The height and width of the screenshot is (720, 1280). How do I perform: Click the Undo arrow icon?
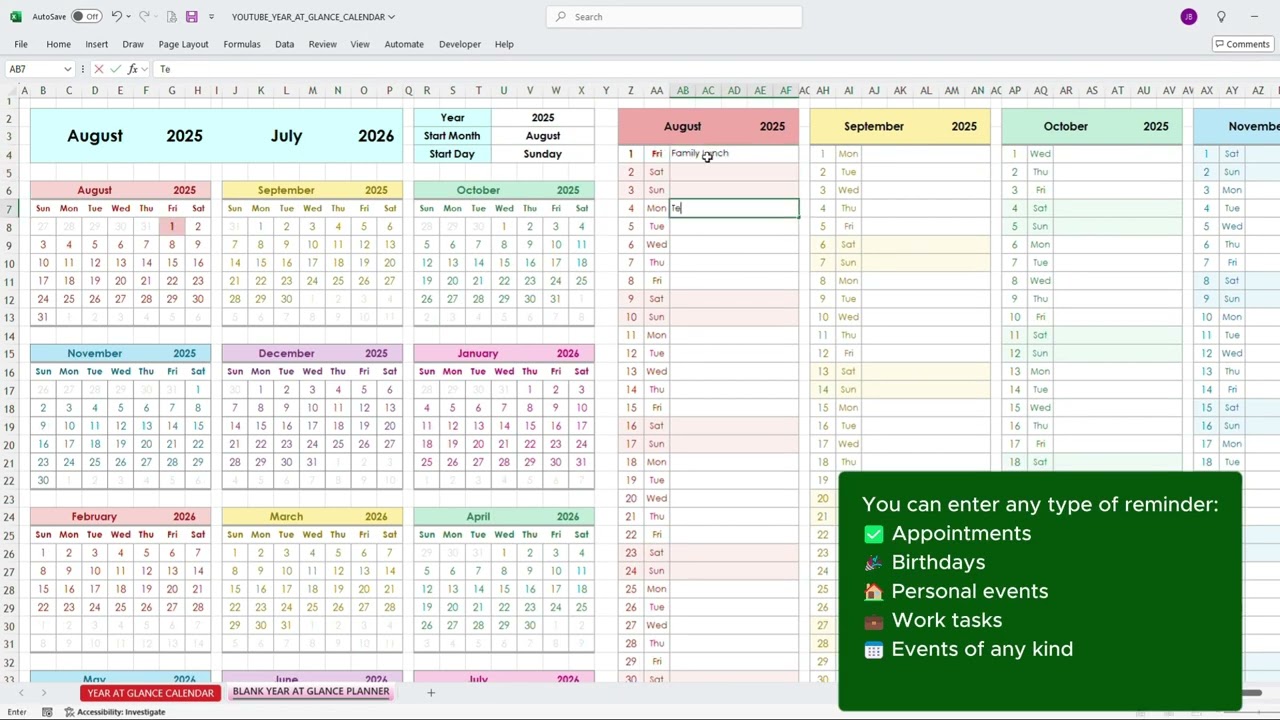(116, 17)
